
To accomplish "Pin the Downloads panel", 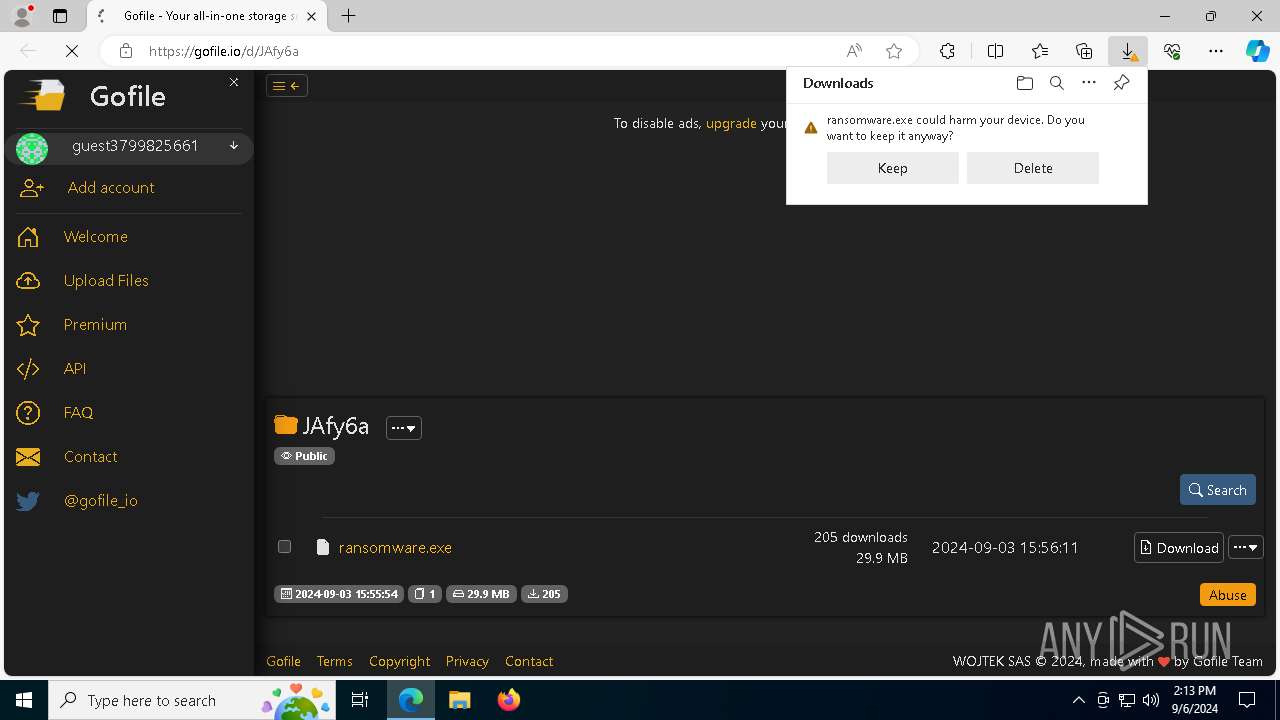I will click(1121, 83).
